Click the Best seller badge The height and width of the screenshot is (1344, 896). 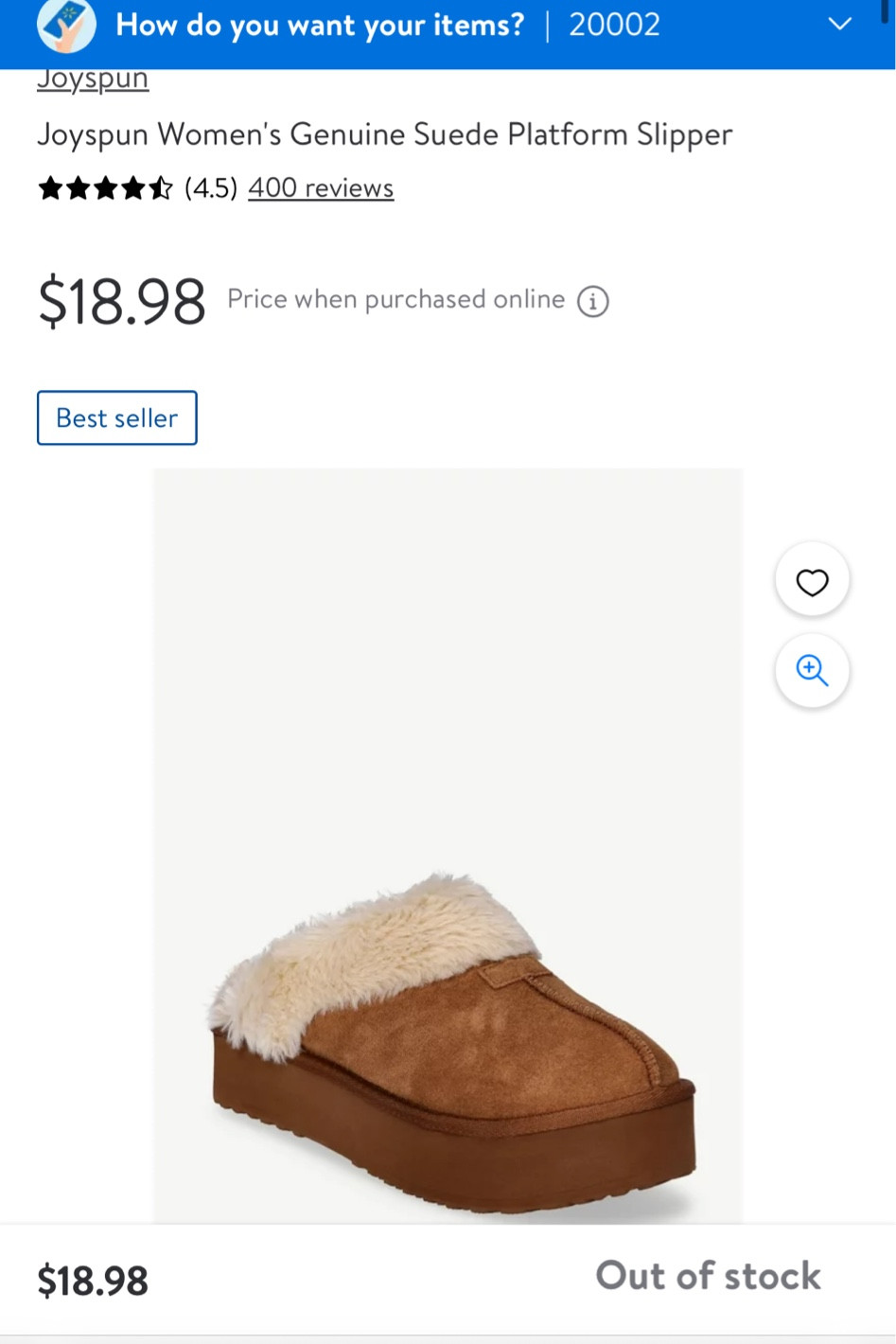117,417
